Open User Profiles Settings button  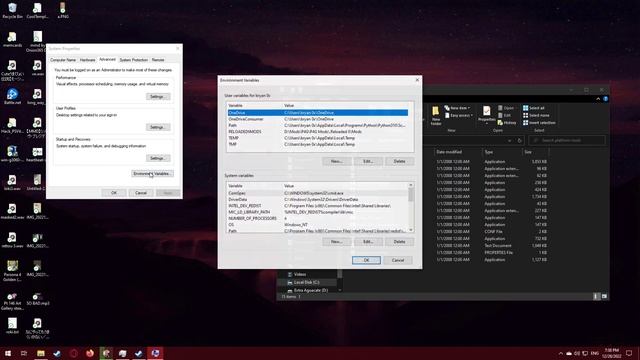(158, 127)
